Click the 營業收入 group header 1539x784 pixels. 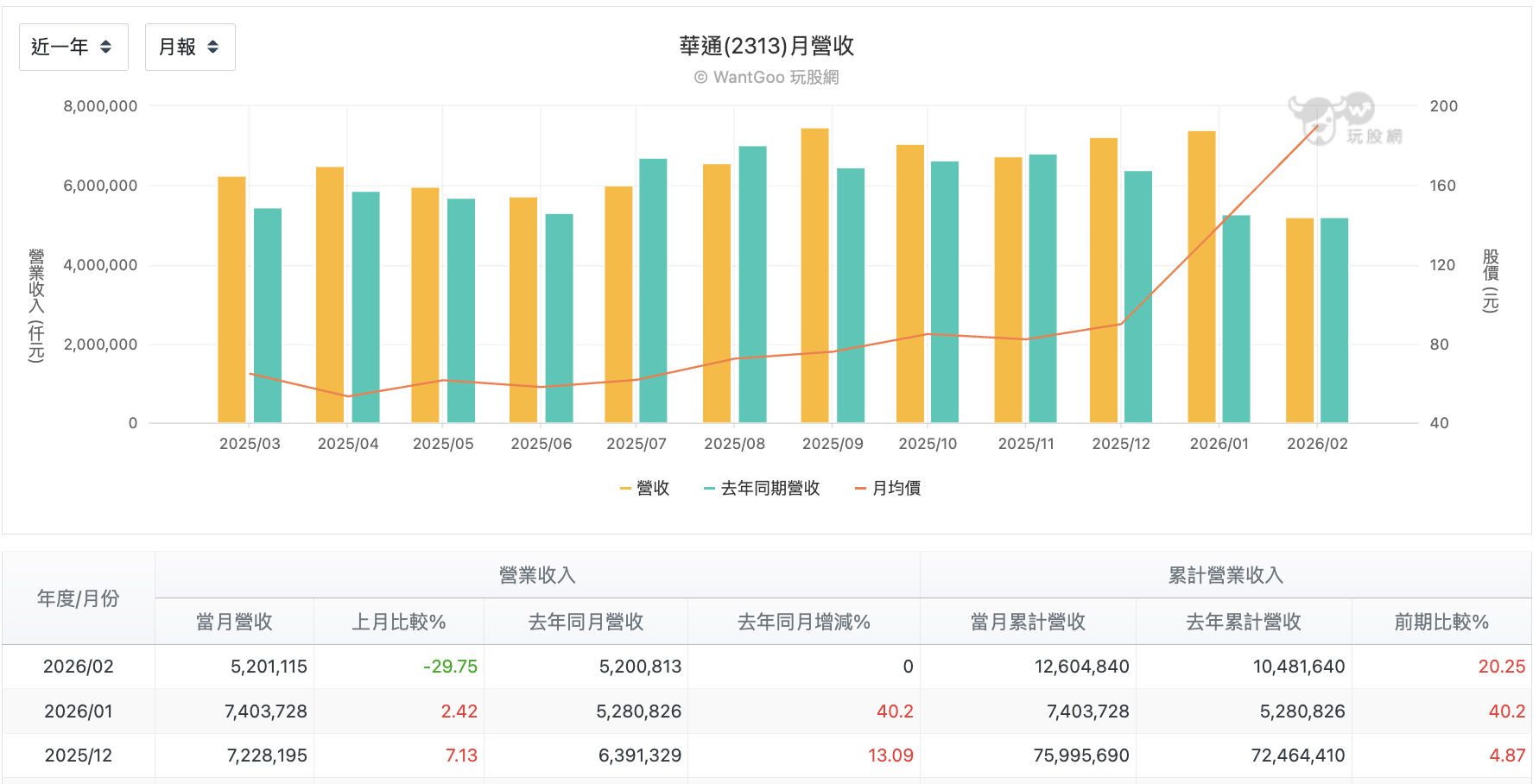click(x=537, y=575)
